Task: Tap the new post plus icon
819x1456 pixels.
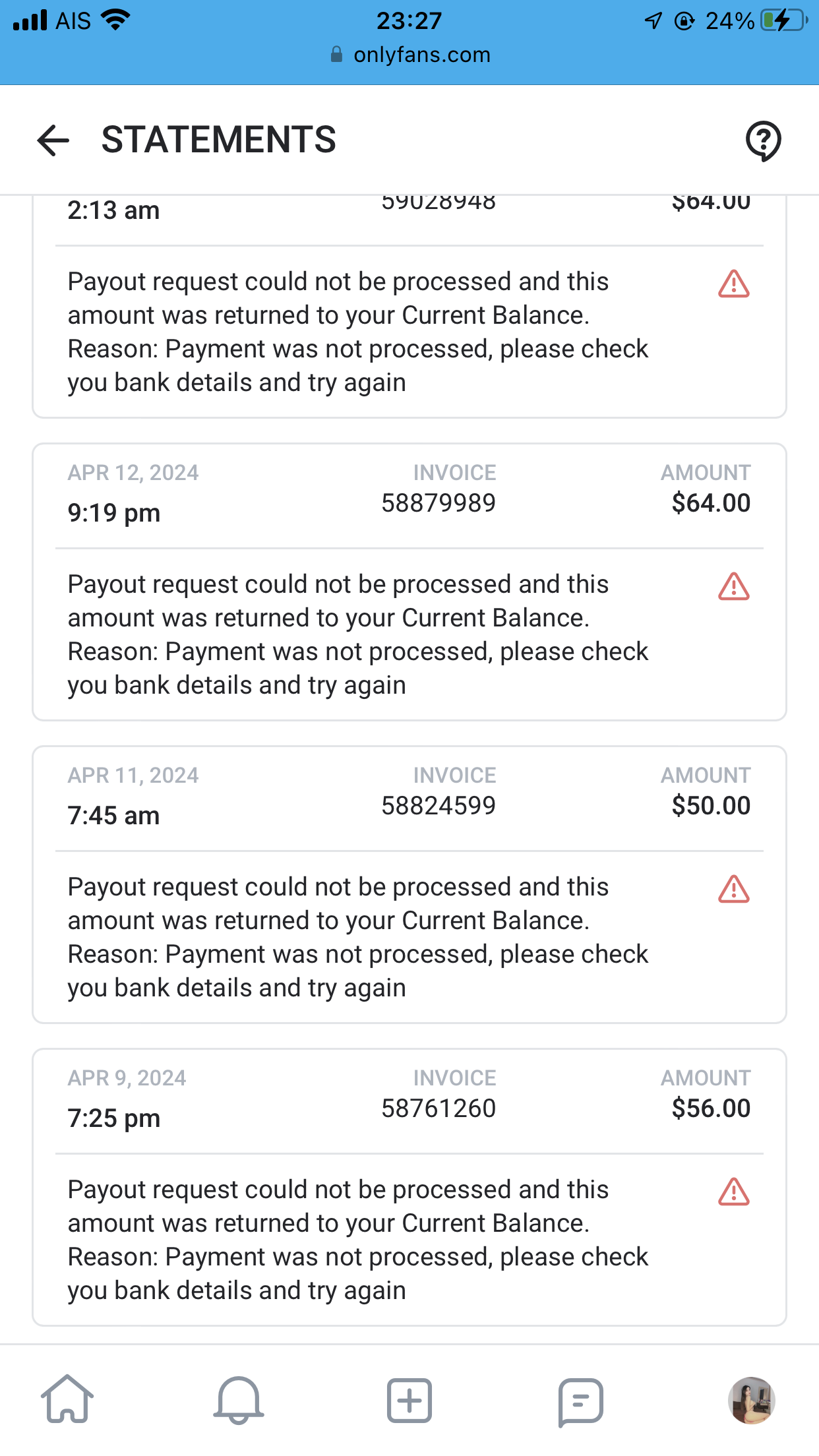Action: [409, 1399]
